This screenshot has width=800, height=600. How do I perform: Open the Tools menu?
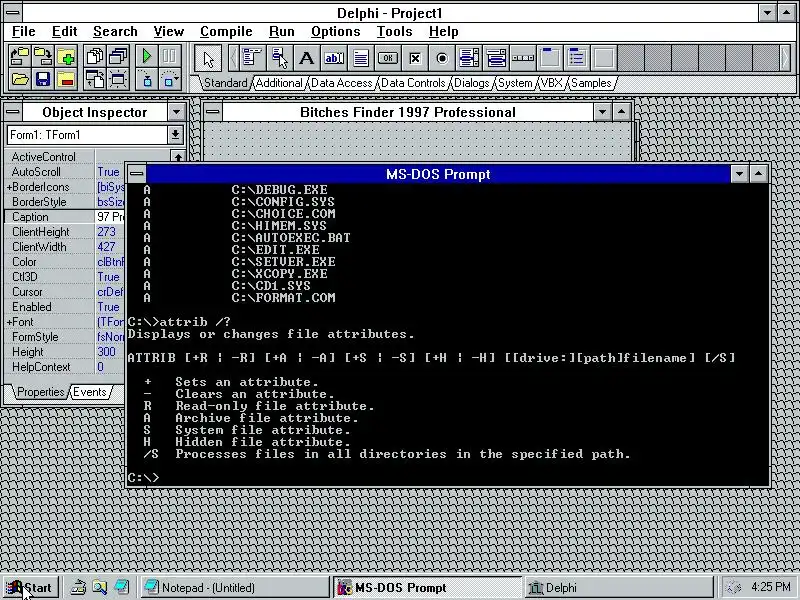click(394, 32)
